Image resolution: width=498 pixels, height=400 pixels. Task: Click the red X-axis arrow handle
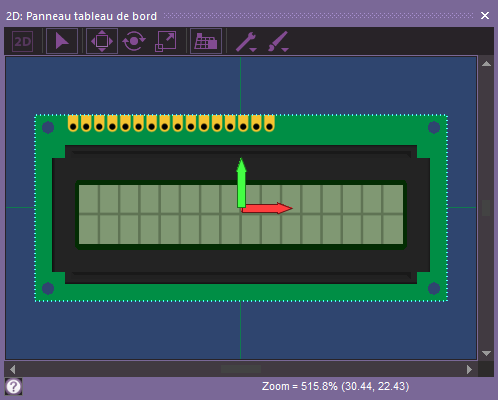[267, 208]
